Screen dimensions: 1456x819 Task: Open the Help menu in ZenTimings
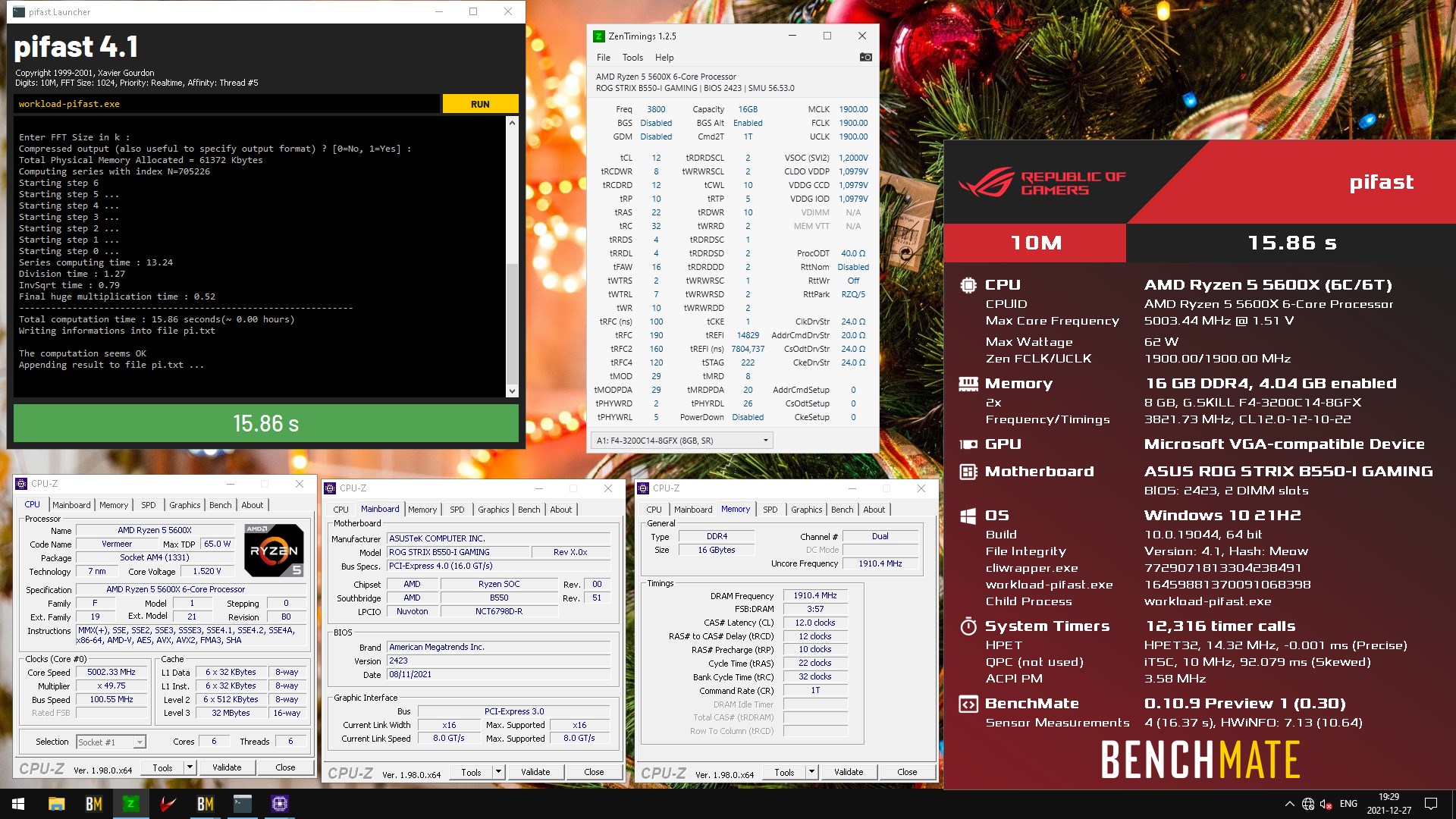click(664, 58)
